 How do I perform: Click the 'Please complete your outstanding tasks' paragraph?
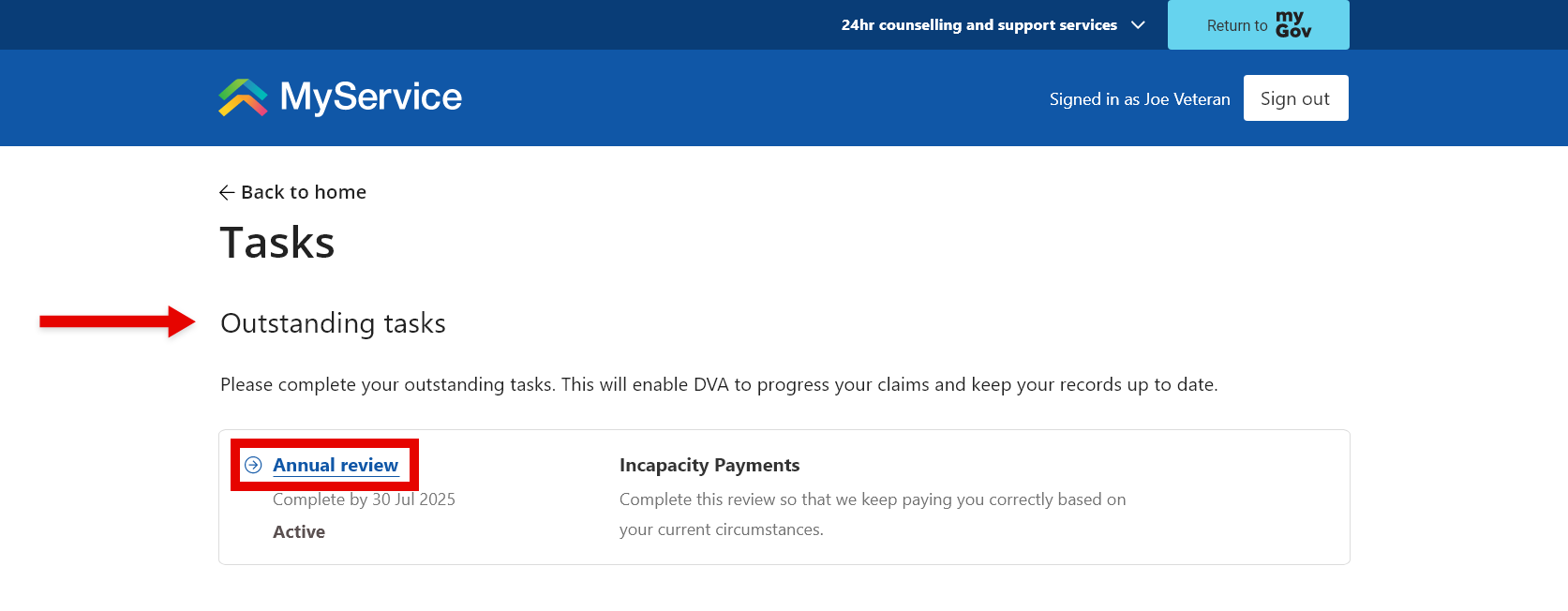[x=719, y=385]
